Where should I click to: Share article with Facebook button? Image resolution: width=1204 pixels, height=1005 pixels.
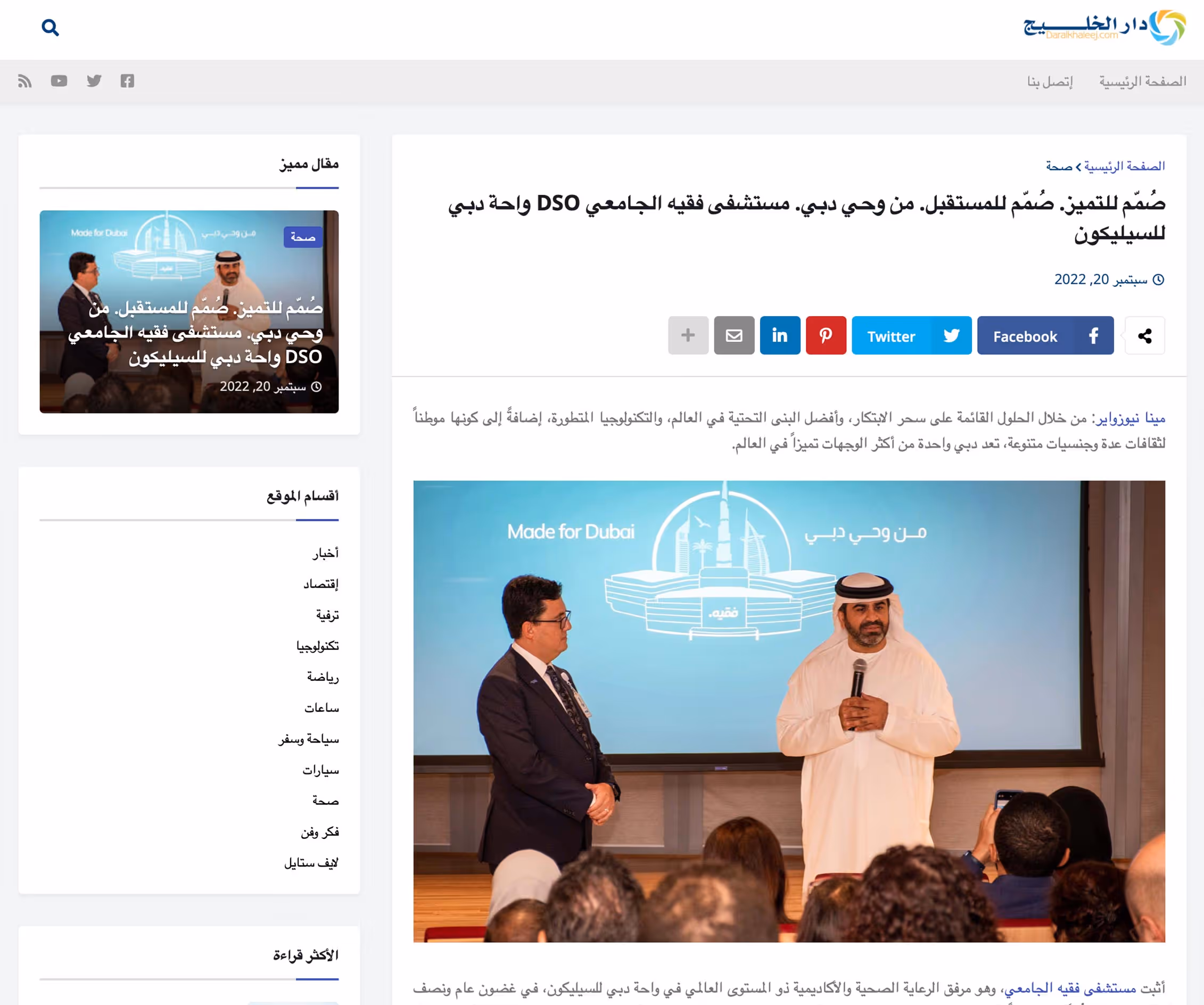tap(1045, 335)
